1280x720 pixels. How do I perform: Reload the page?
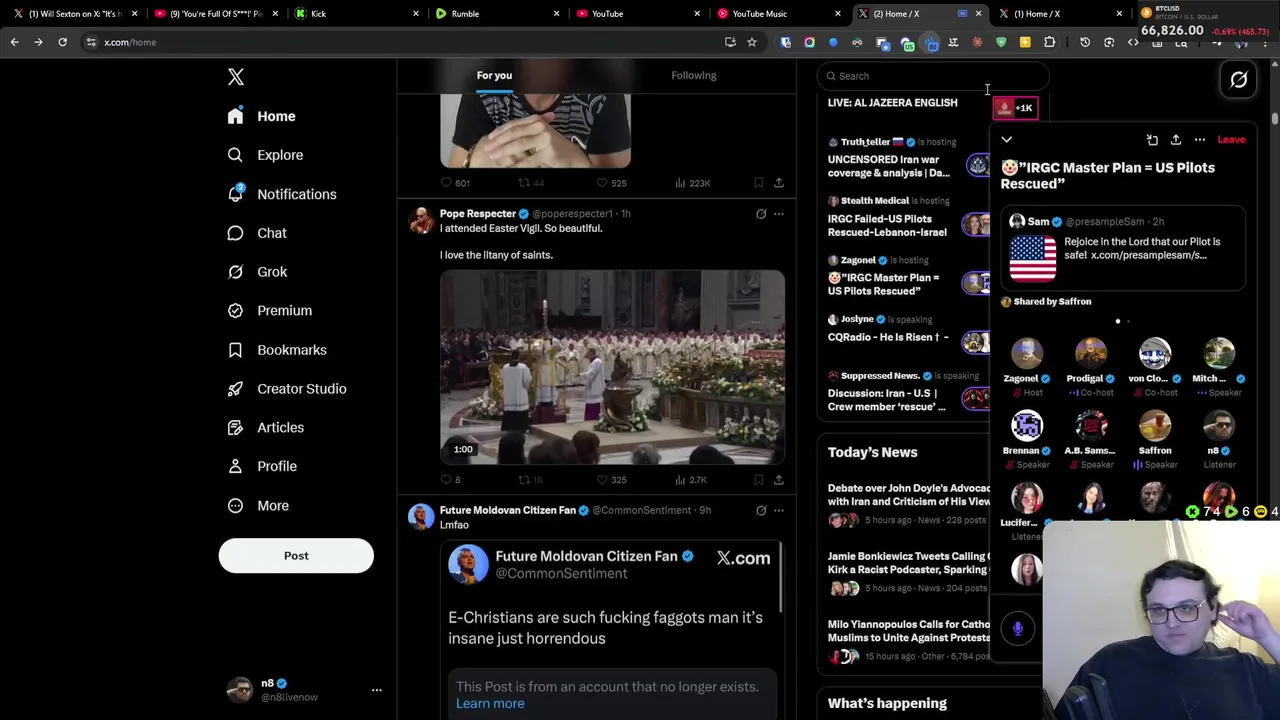[62, 42]
